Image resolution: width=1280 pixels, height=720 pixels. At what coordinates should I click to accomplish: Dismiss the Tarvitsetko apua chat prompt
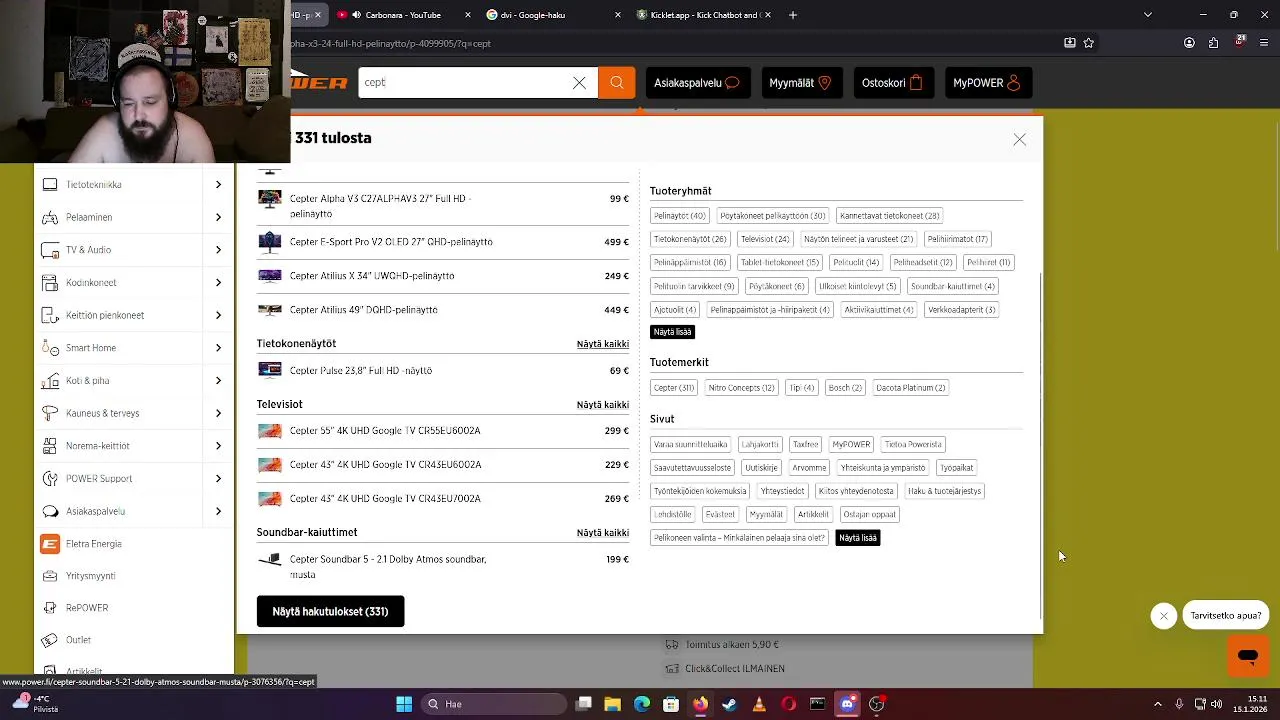point(1163,617)
